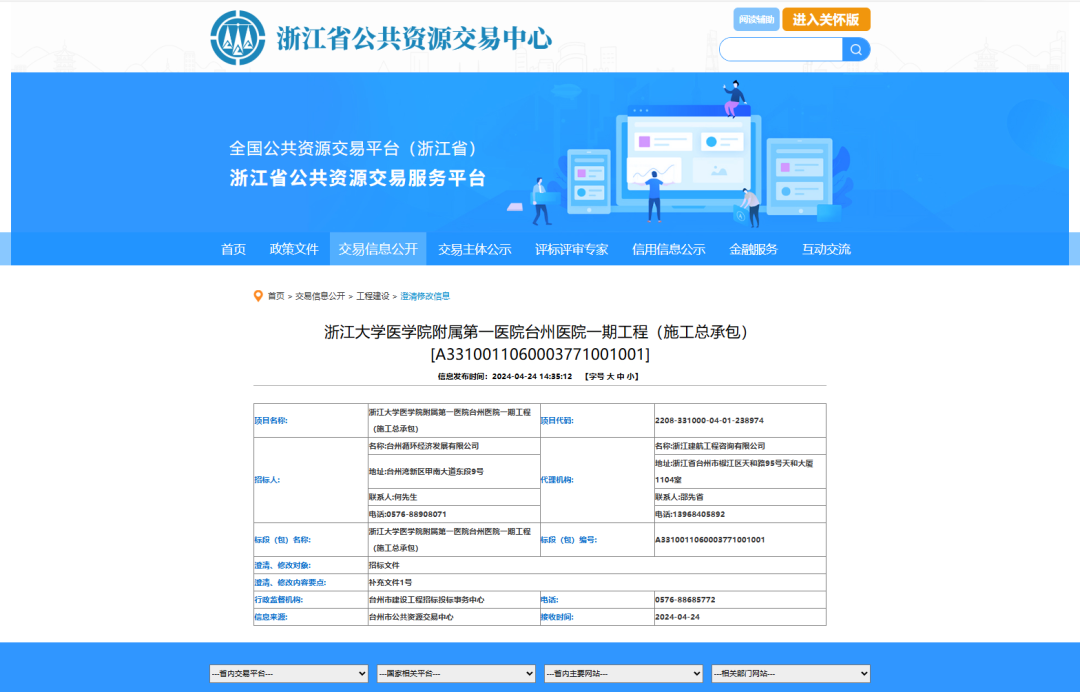Viewport: 1080px width, 692px height.
Task: Open 评标评审专家 navigation item
Action: click(x=571, y=249)
